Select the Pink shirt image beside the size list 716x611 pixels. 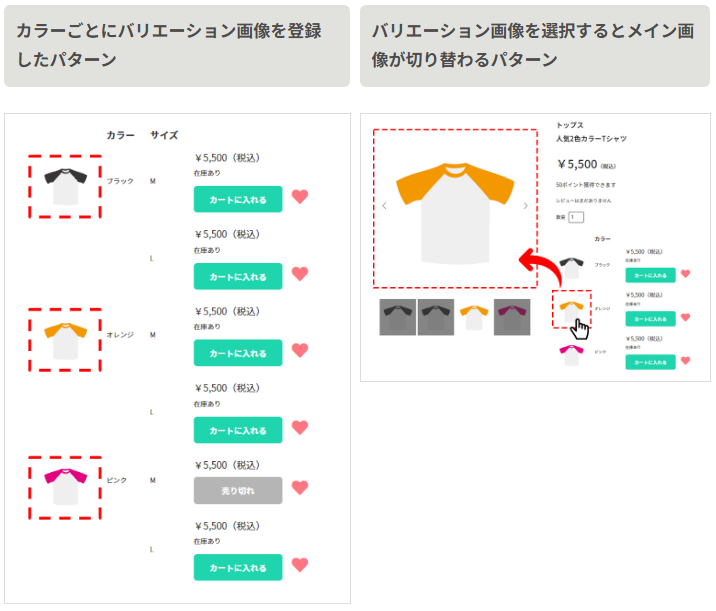[x=64, y=487]
